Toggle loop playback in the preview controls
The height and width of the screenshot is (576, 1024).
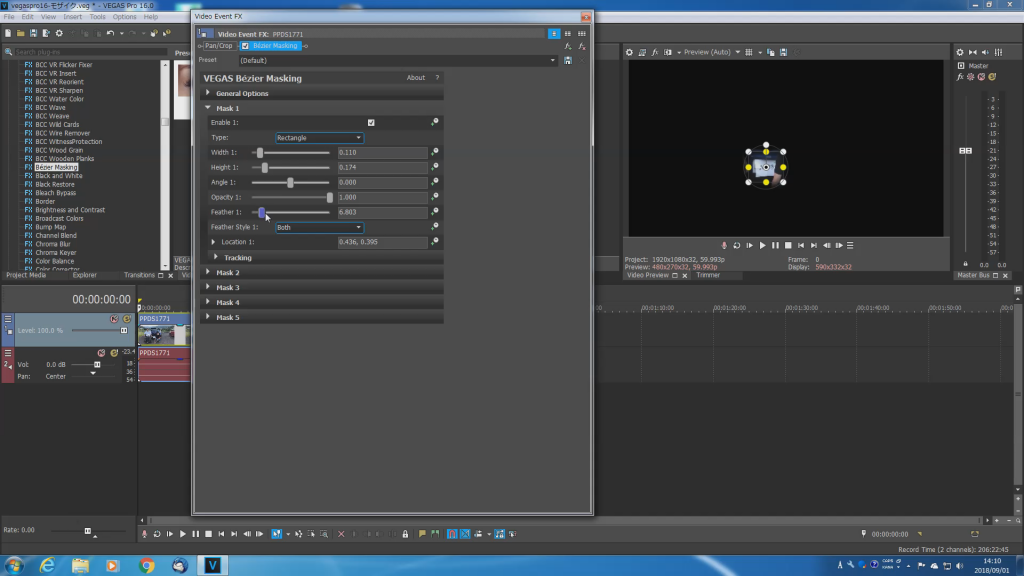pyautogui.click(x=736, y=245)
